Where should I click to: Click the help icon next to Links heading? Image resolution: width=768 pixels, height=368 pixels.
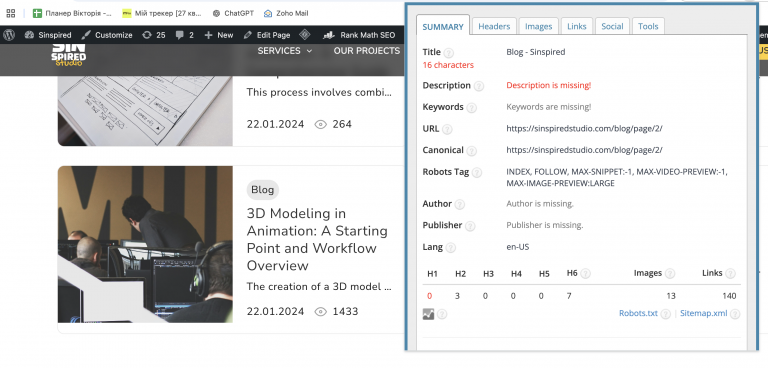click(730, 274)
